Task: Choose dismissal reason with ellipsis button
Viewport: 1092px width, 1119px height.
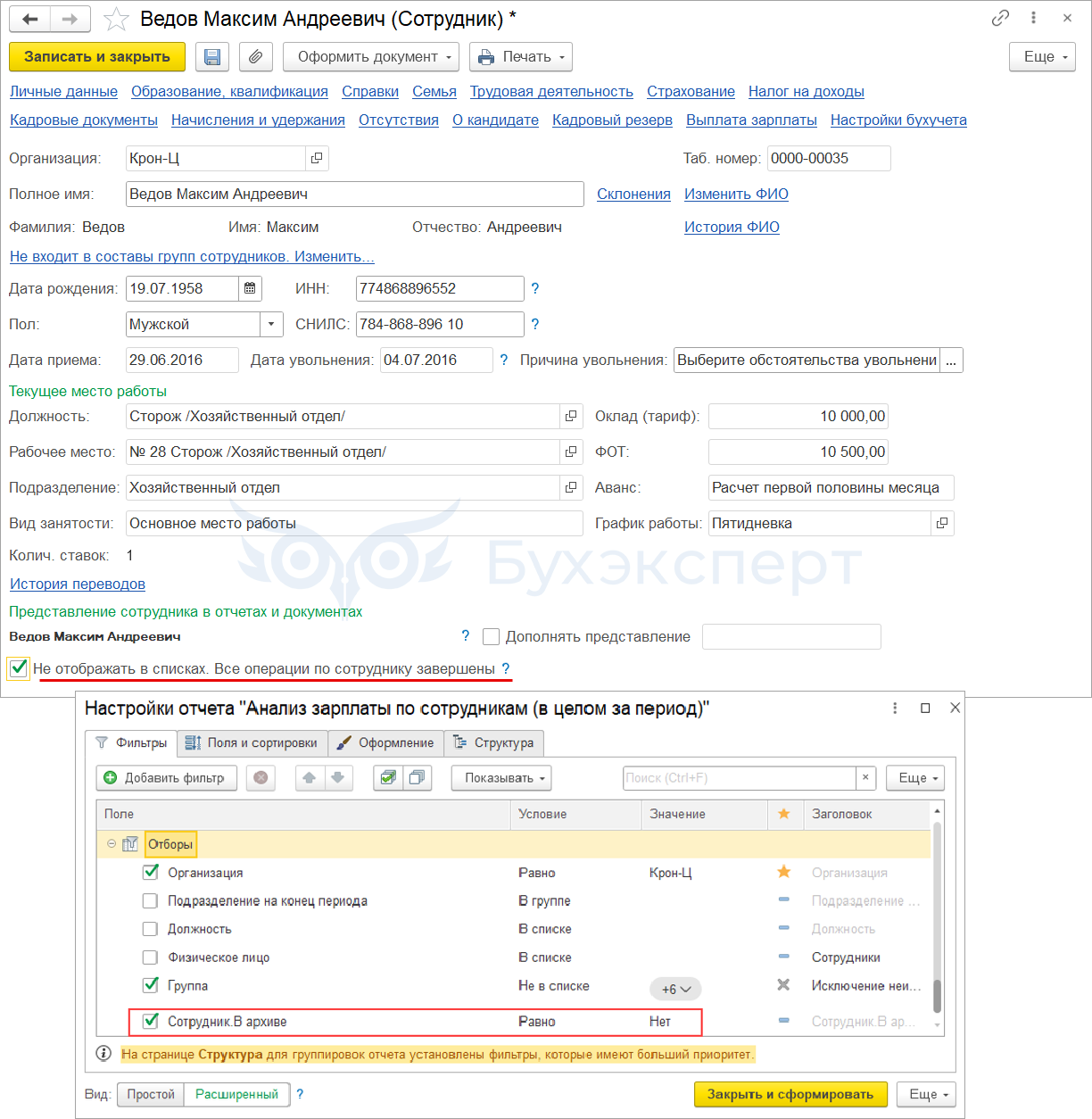Action: click(951, 361)
